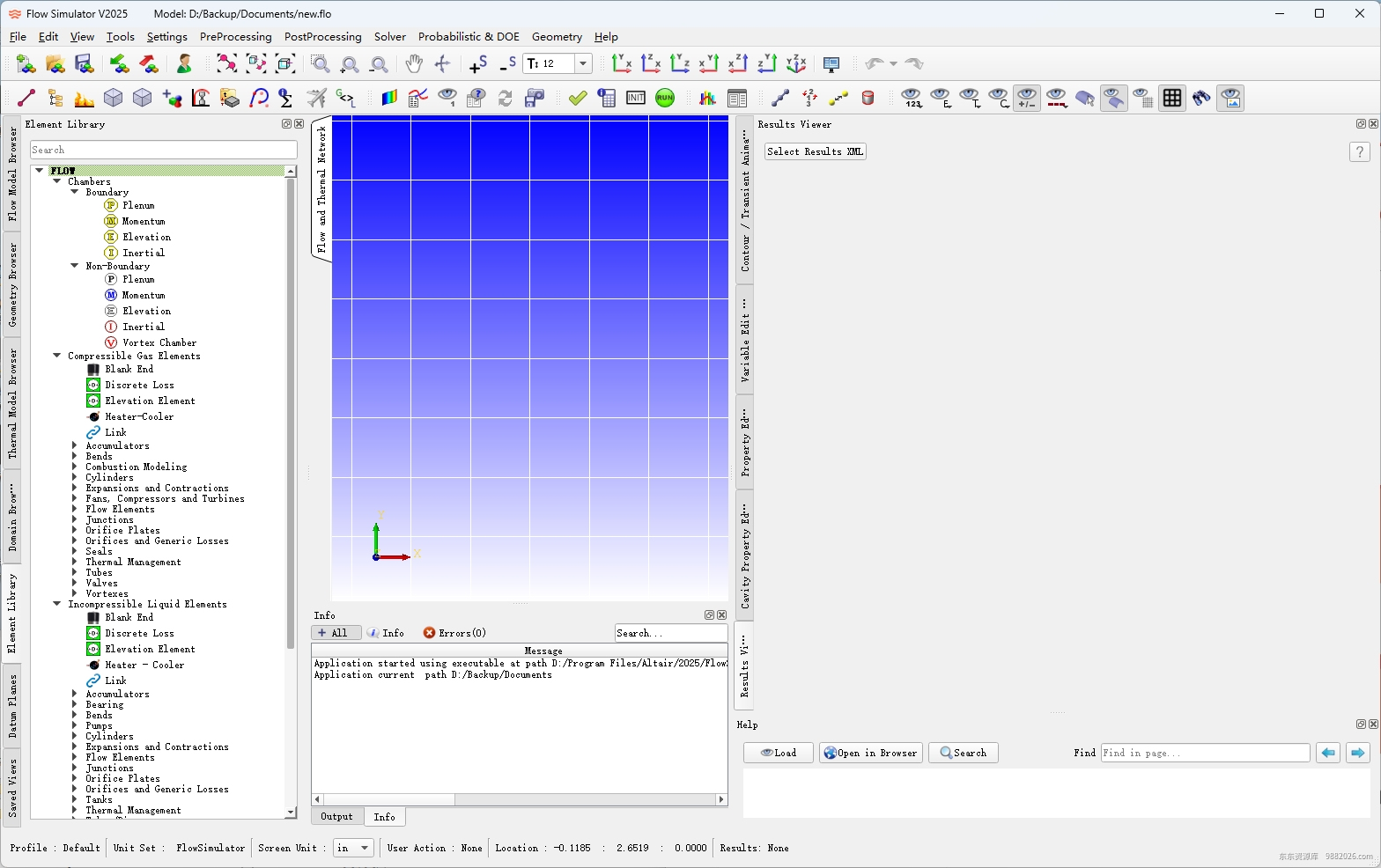Click the Open in Browser button

[x=870, y=753]
